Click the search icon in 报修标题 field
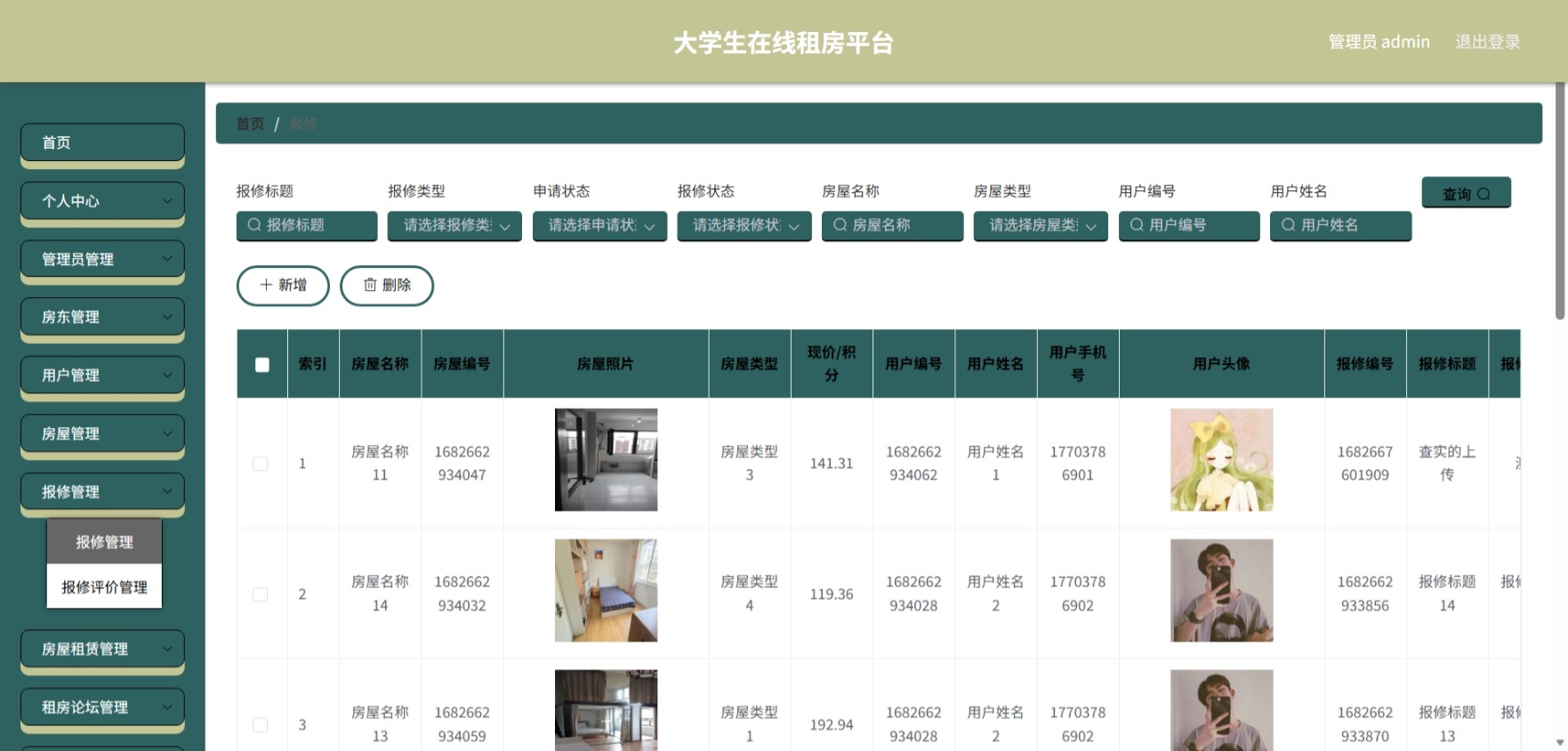1568x751 pixels. (x=254, y=225)
